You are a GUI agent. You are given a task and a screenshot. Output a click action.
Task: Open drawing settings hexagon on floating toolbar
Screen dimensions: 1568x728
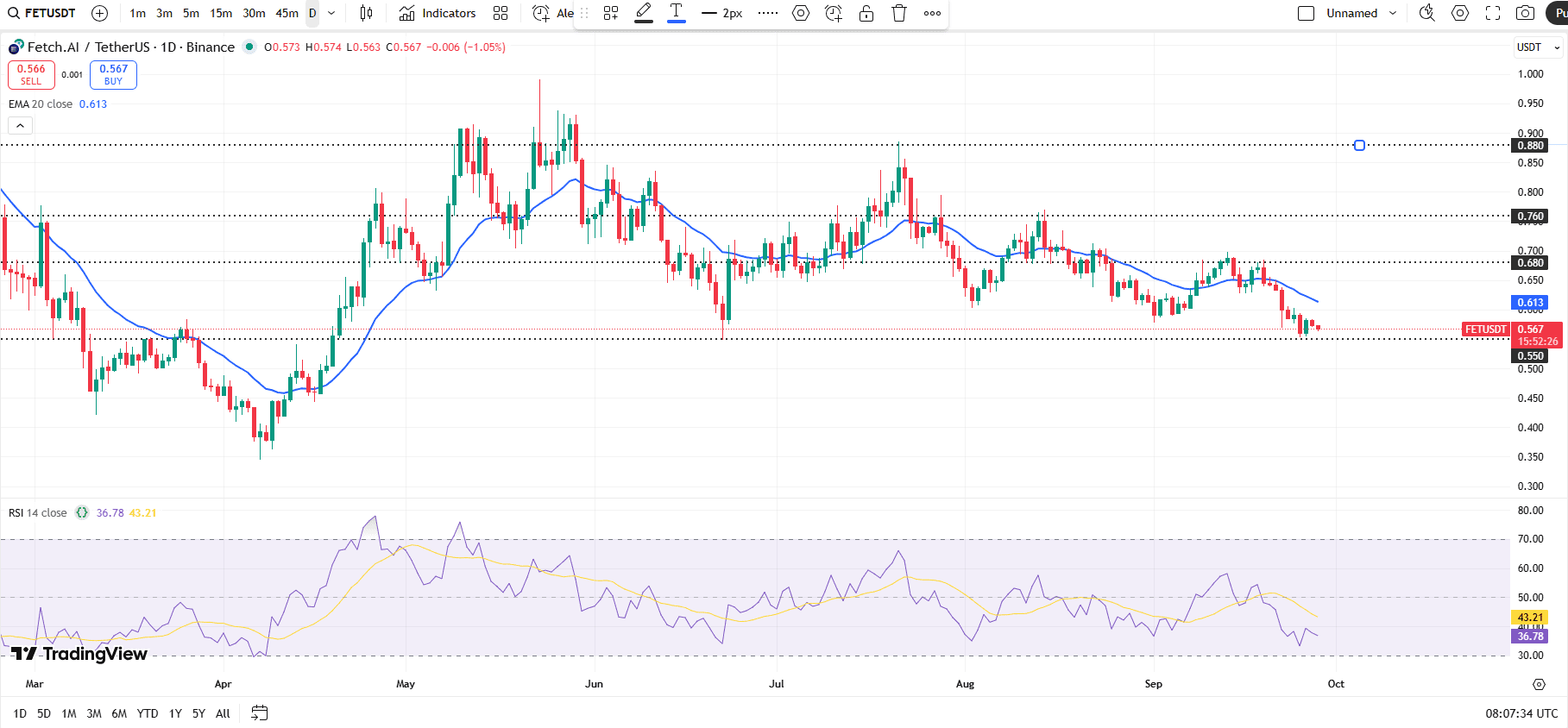[x=801, y=13]
